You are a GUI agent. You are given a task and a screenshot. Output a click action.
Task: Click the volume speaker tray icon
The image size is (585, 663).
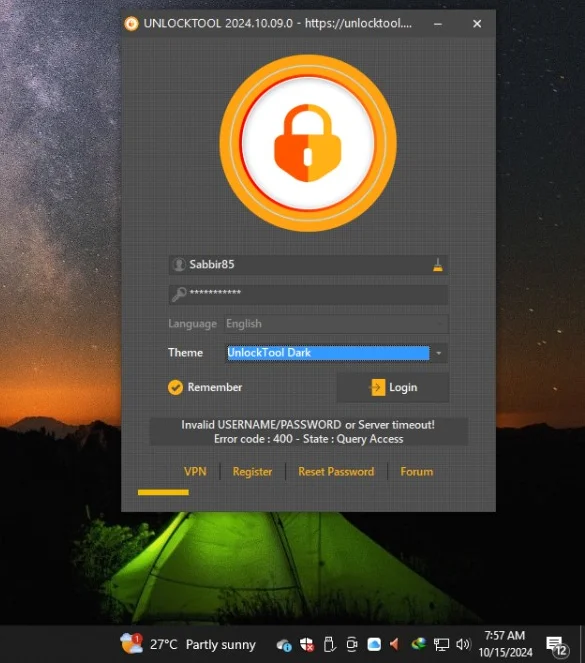[463, 644]
